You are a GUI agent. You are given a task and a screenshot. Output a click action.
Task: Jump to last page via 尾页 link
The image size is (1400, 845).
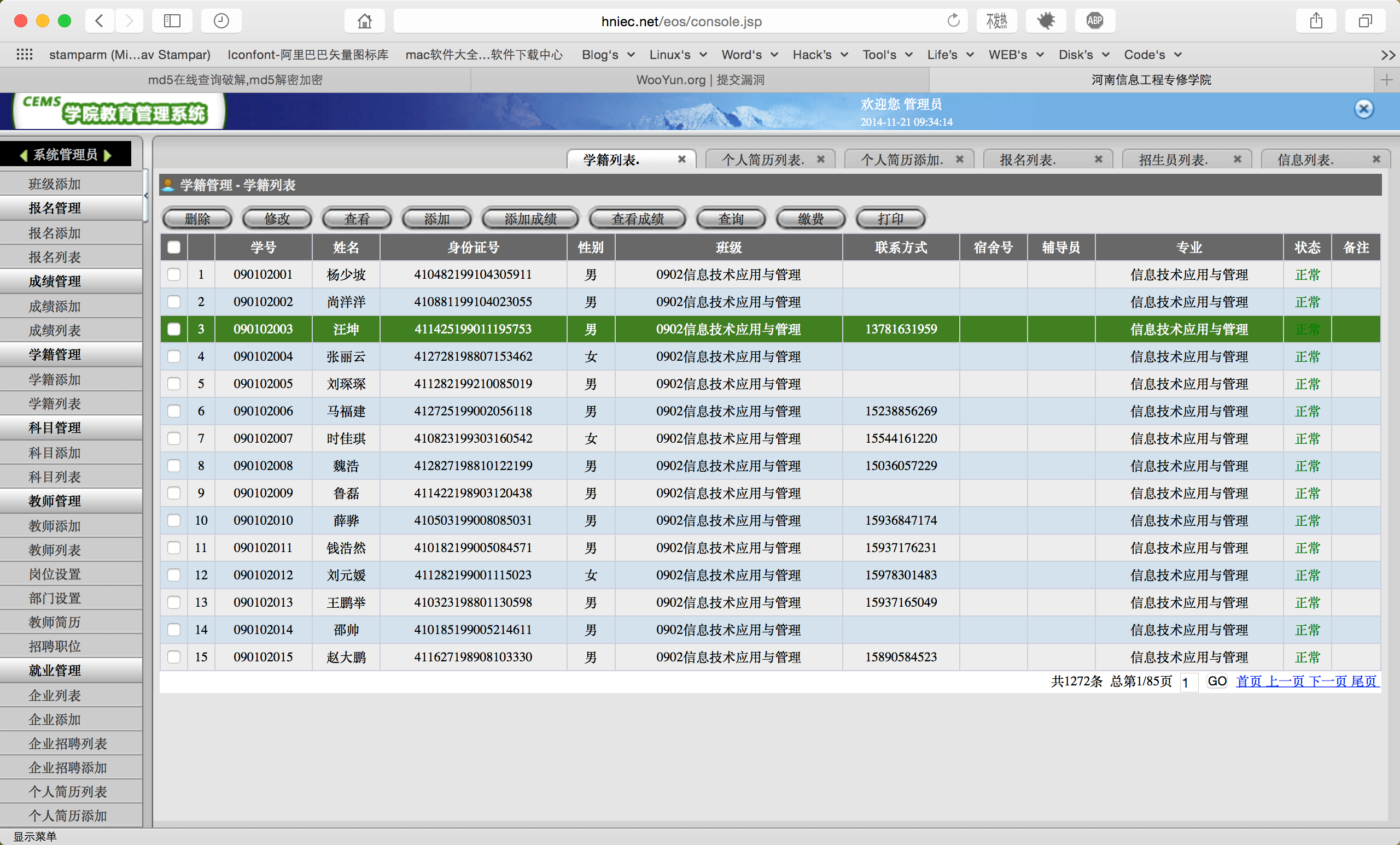pos(1364,681)
